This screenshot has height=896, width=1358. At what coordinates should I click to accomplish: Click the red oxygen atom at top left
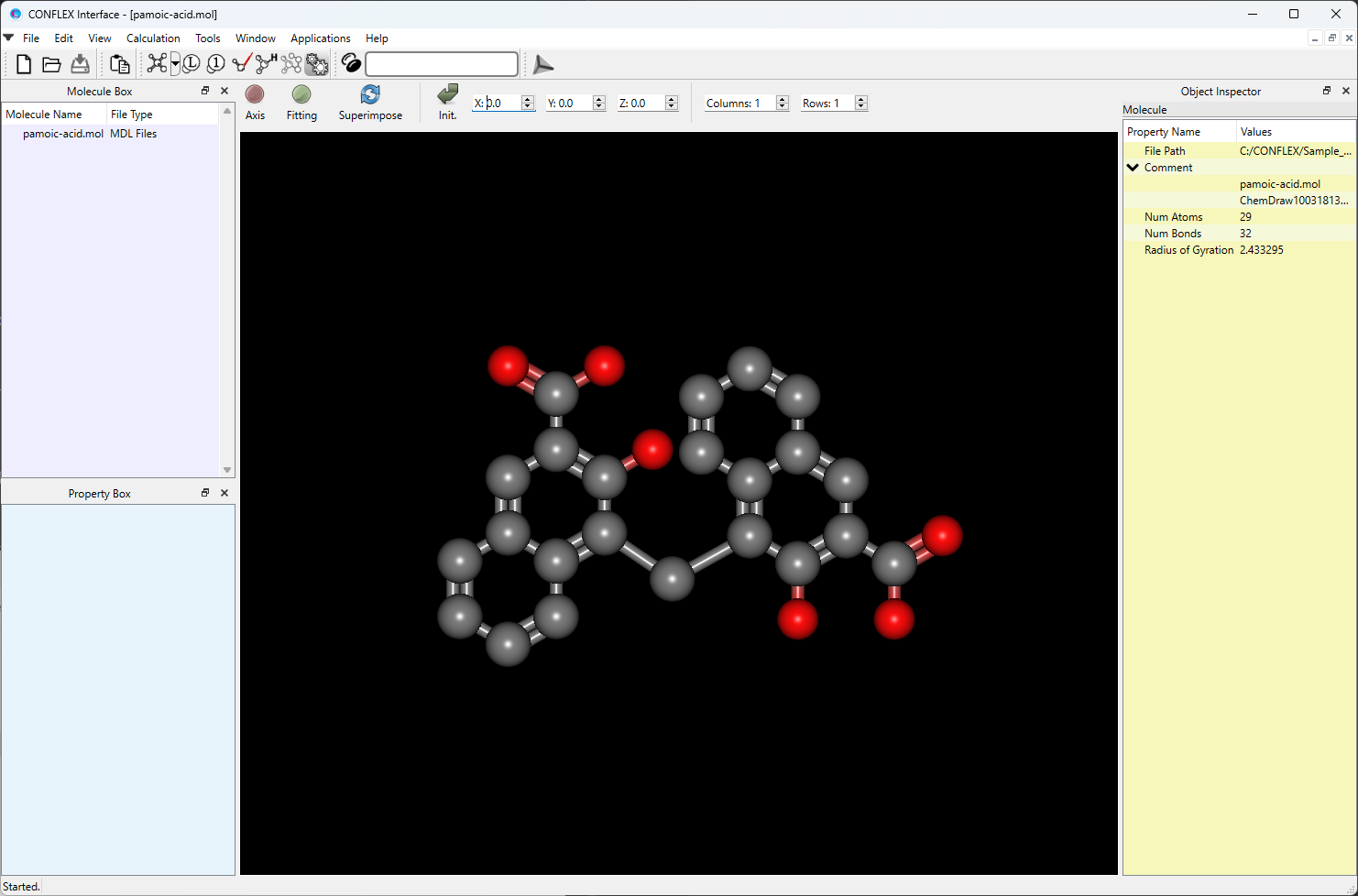tap(508, 366)
